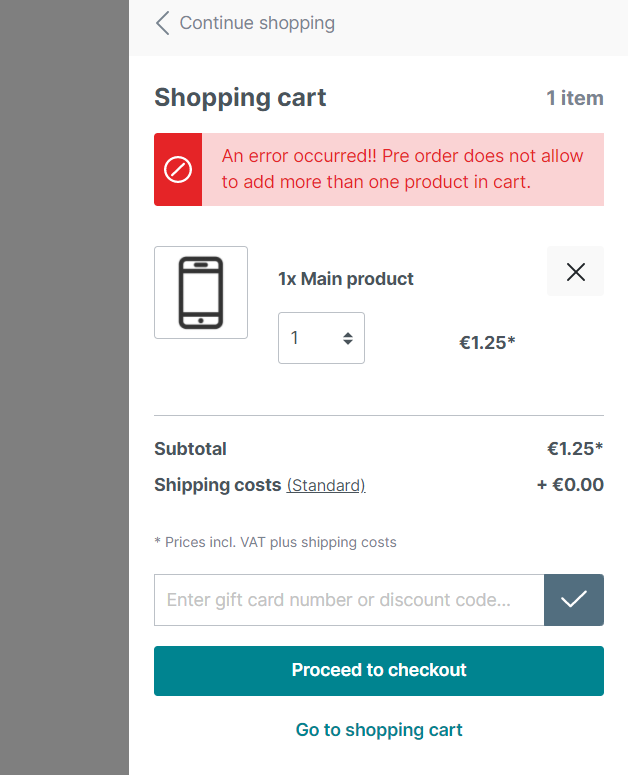Open the quantity dropdown showing 1

click(x=320, y=338)
